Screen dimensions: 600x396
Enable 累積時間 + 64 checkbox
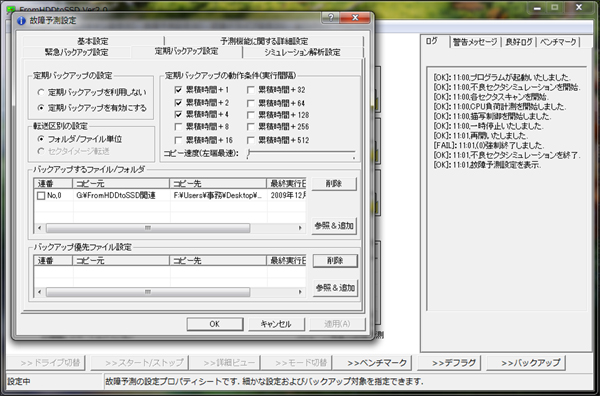click(x=251, y=103)
